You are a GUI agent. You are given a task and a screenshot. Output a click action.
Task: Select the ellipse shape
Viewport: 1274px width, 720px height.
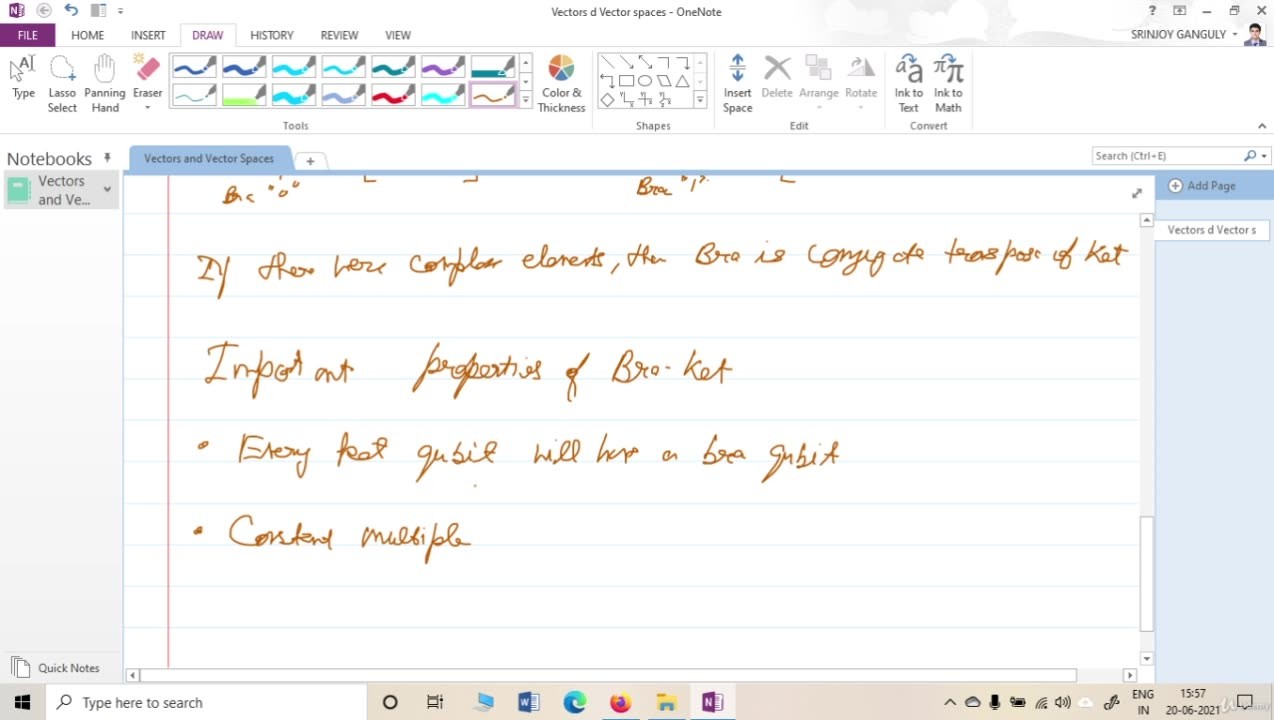pyautogui.click(x=645, y=81)
